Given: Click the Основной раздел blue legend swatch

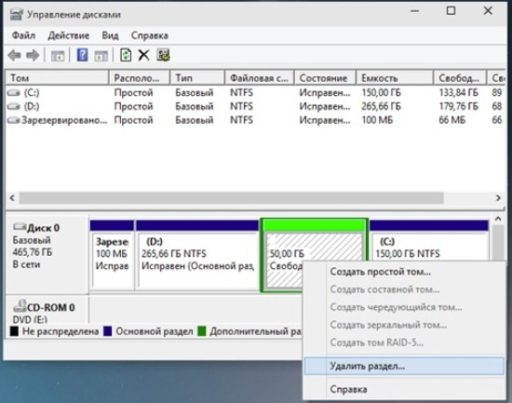Looking at the screenshot, I should click(108, 331).
